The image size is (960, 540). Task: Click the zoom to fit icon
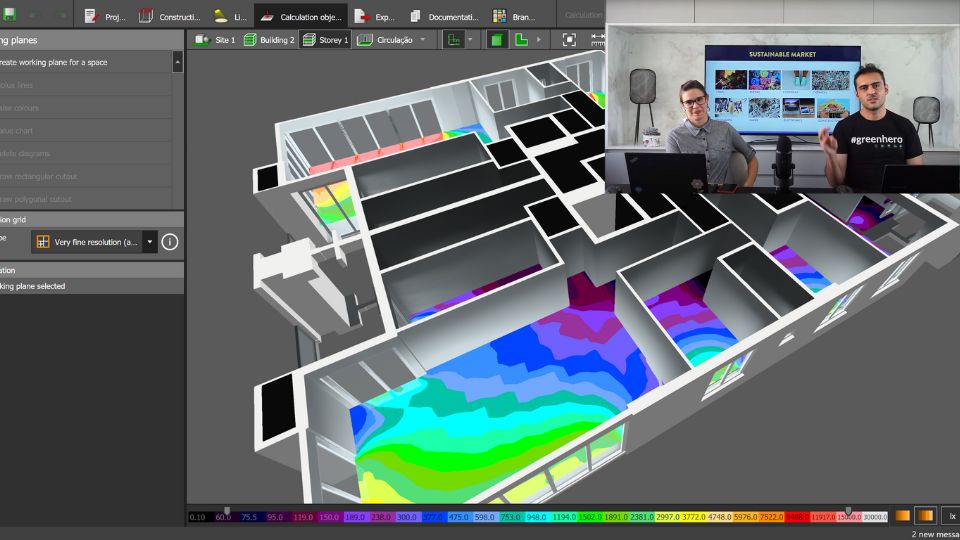coord(569,40)
